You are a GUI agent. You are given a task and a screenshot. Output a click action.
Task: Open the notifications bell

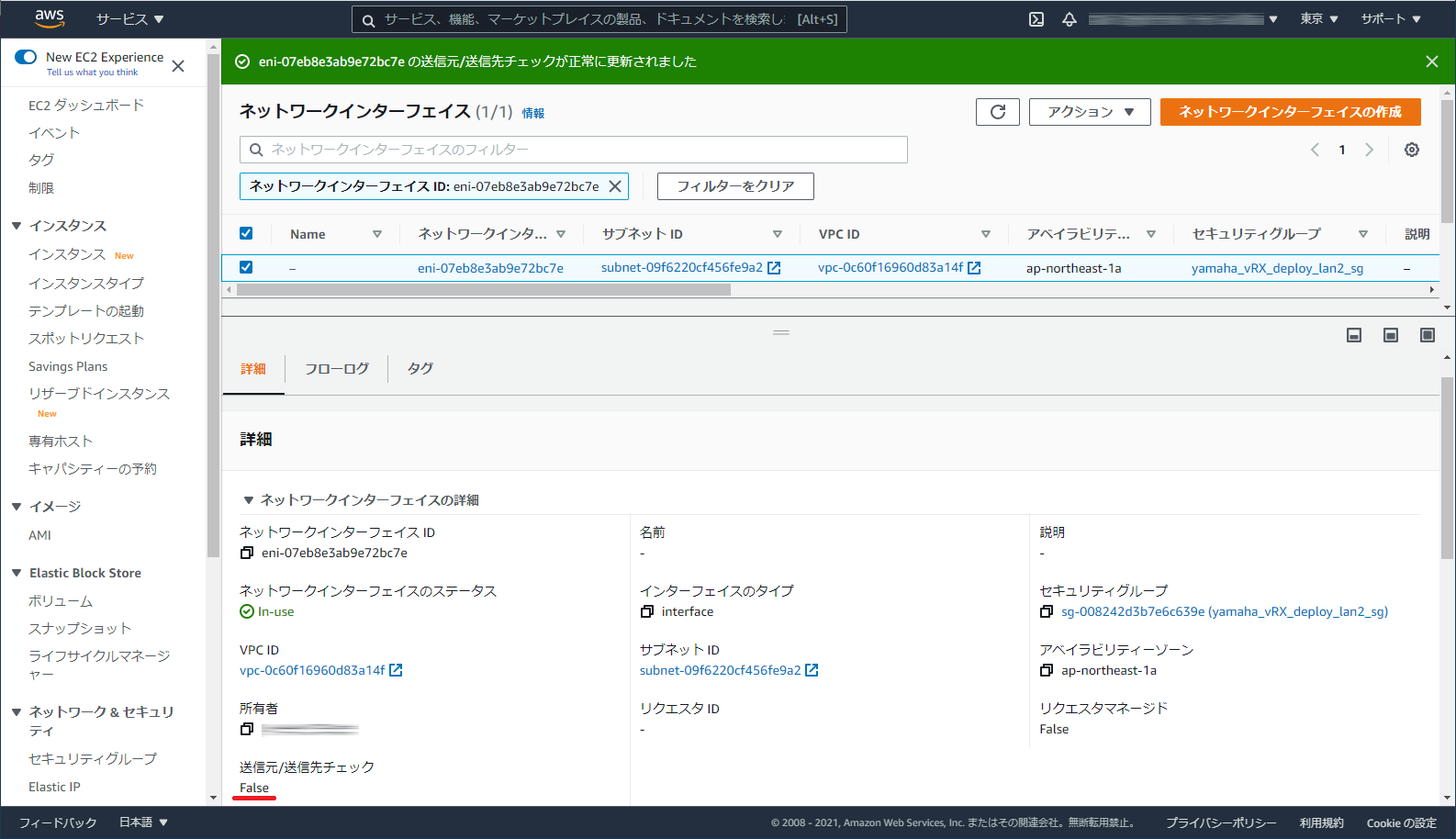[1070, 19]
